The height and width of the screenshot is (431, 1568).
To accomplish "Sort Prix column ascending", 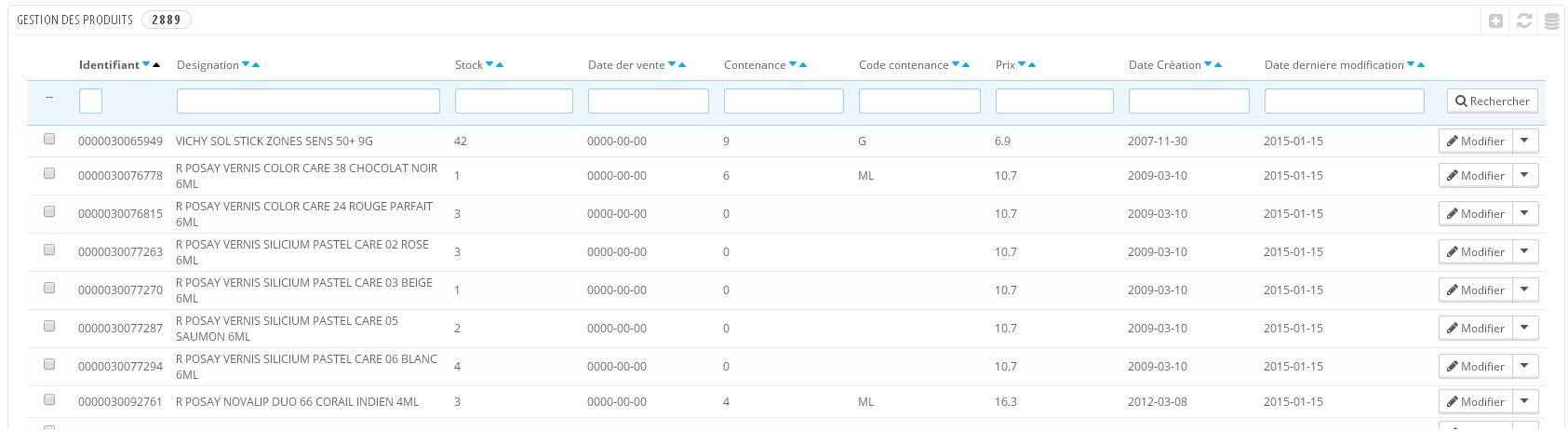I will pyautogui.click(x=1032, y=65).
